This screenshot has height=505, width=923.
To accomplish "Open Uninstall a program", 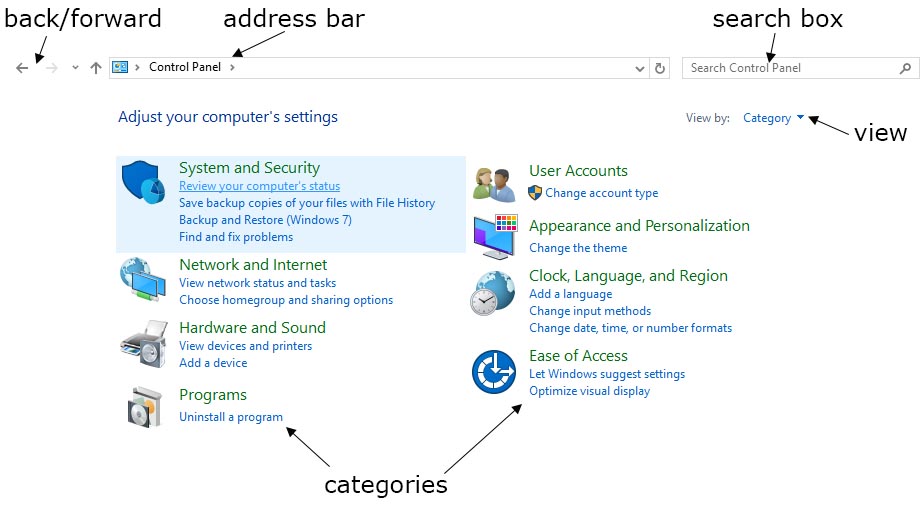I will pos(231,417).
